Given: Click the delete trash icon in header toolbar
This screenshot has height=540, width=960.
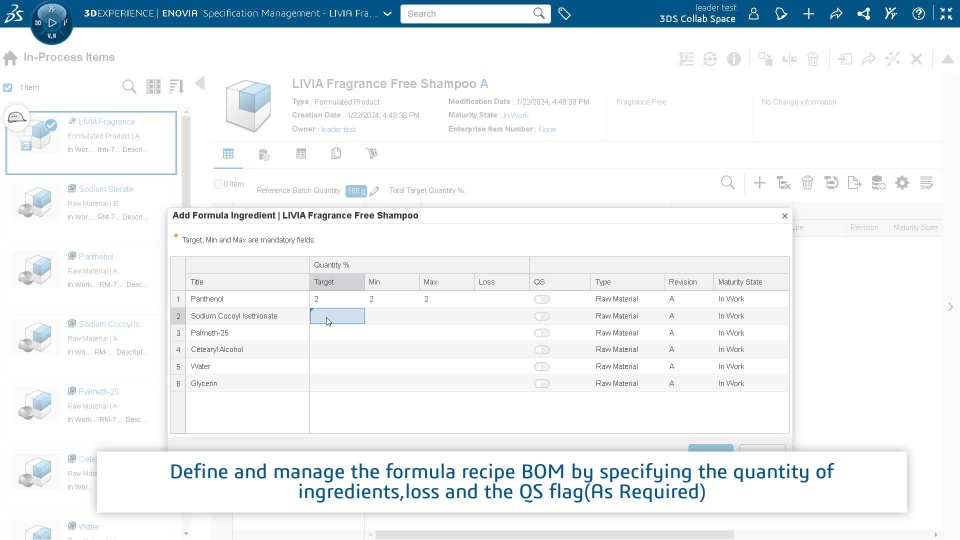Looking at the screenshot, I should pos(813,59).
